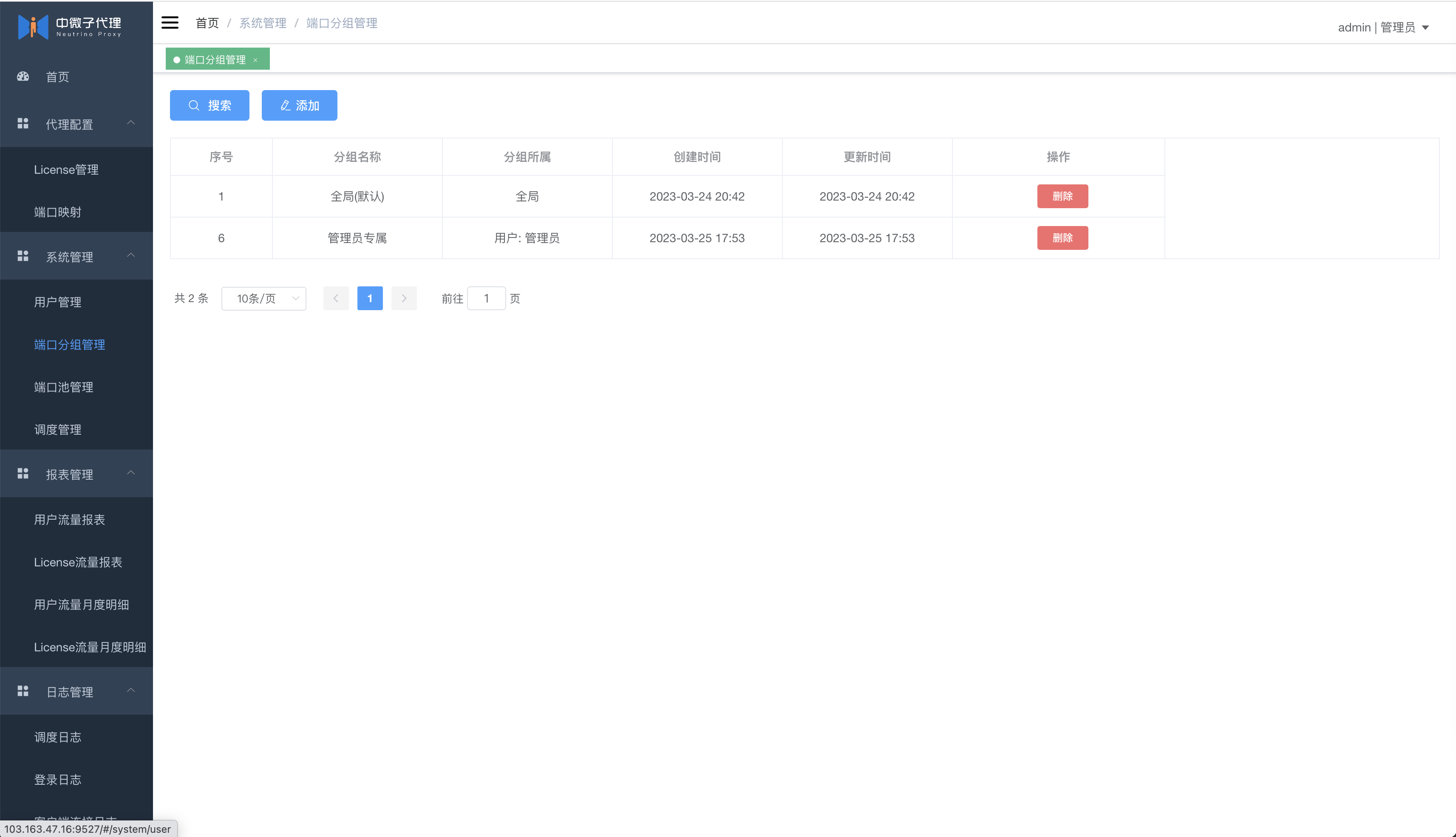This screenshot has height=837, width=1456.
Task: Click the 分组名称 column header
Action: (357, 157)
